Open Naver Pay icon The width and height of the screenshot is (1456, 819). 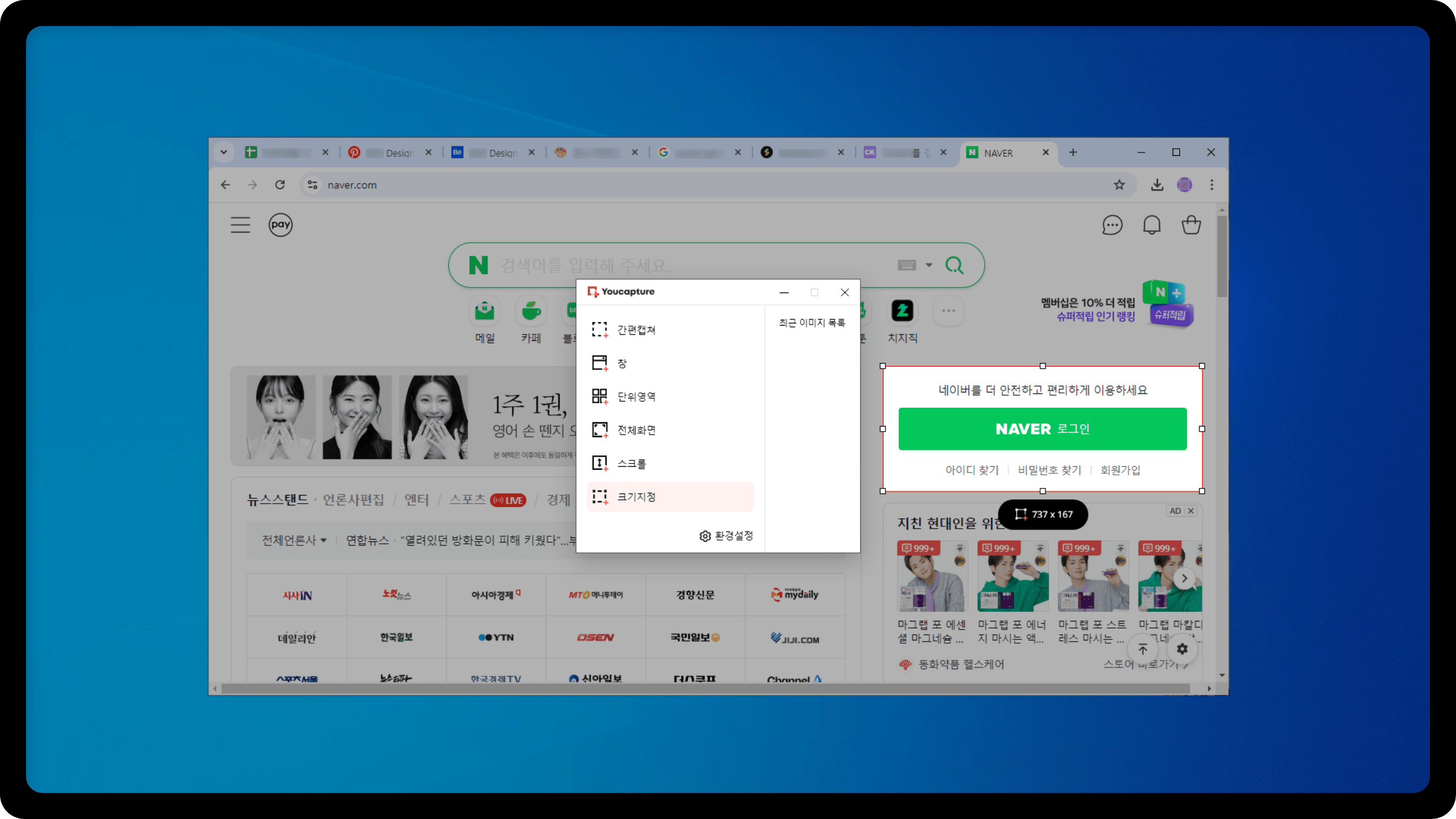click(x=280, y=225)
